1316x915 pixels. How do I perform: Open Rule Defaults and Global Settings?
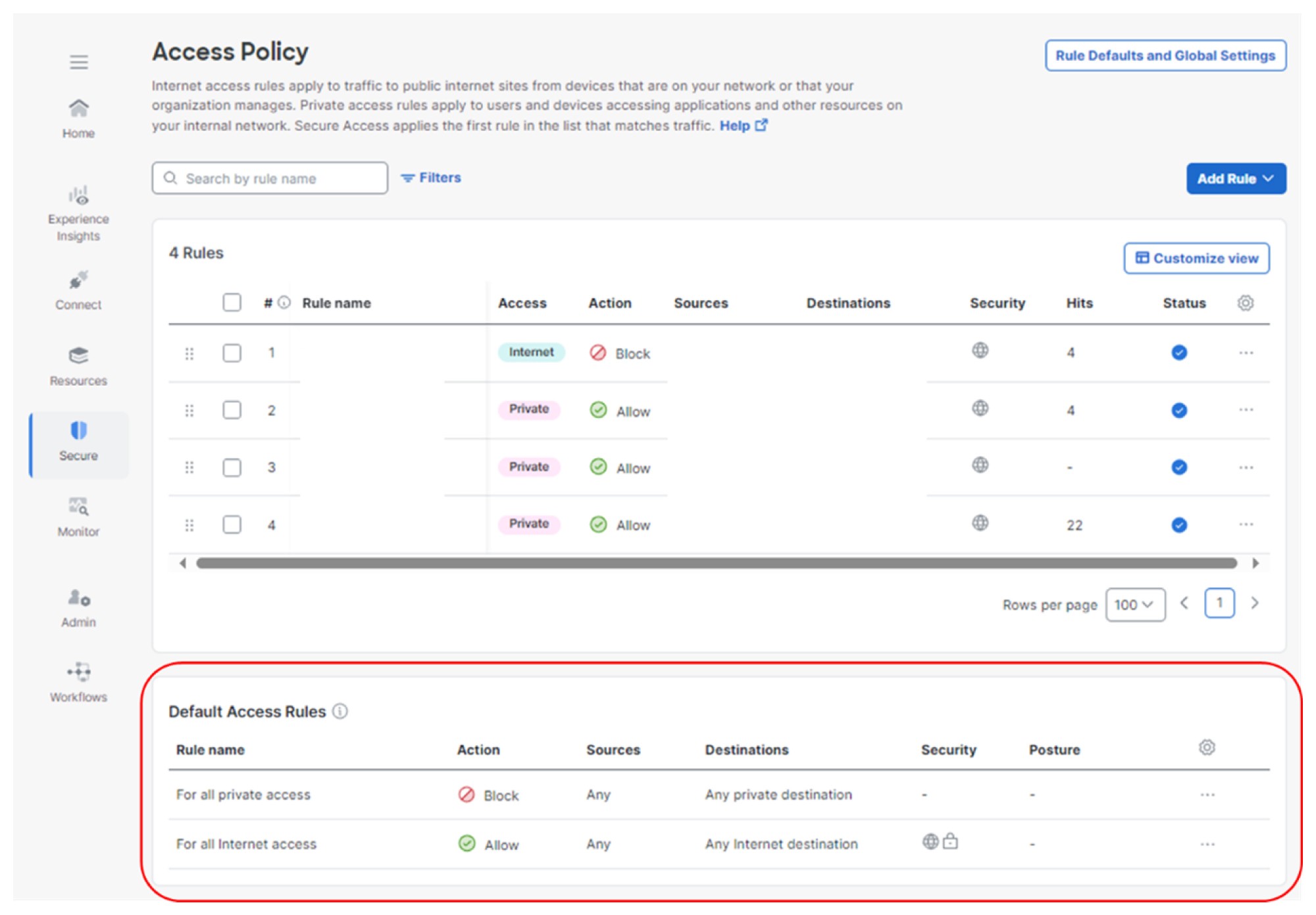click(x=1165, y=55)
